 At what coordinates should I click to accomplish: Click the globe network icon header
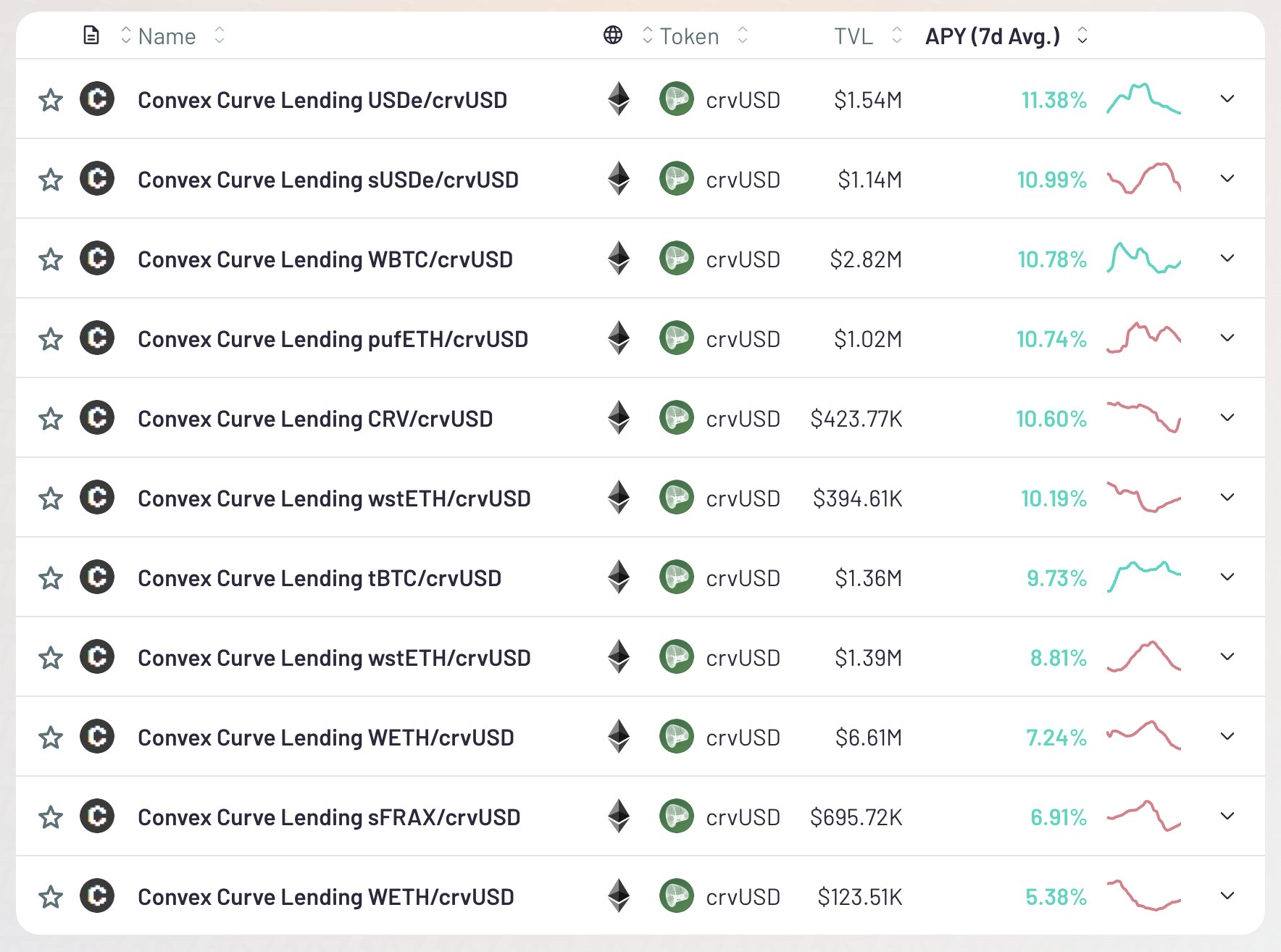click(x=613, y=35)
